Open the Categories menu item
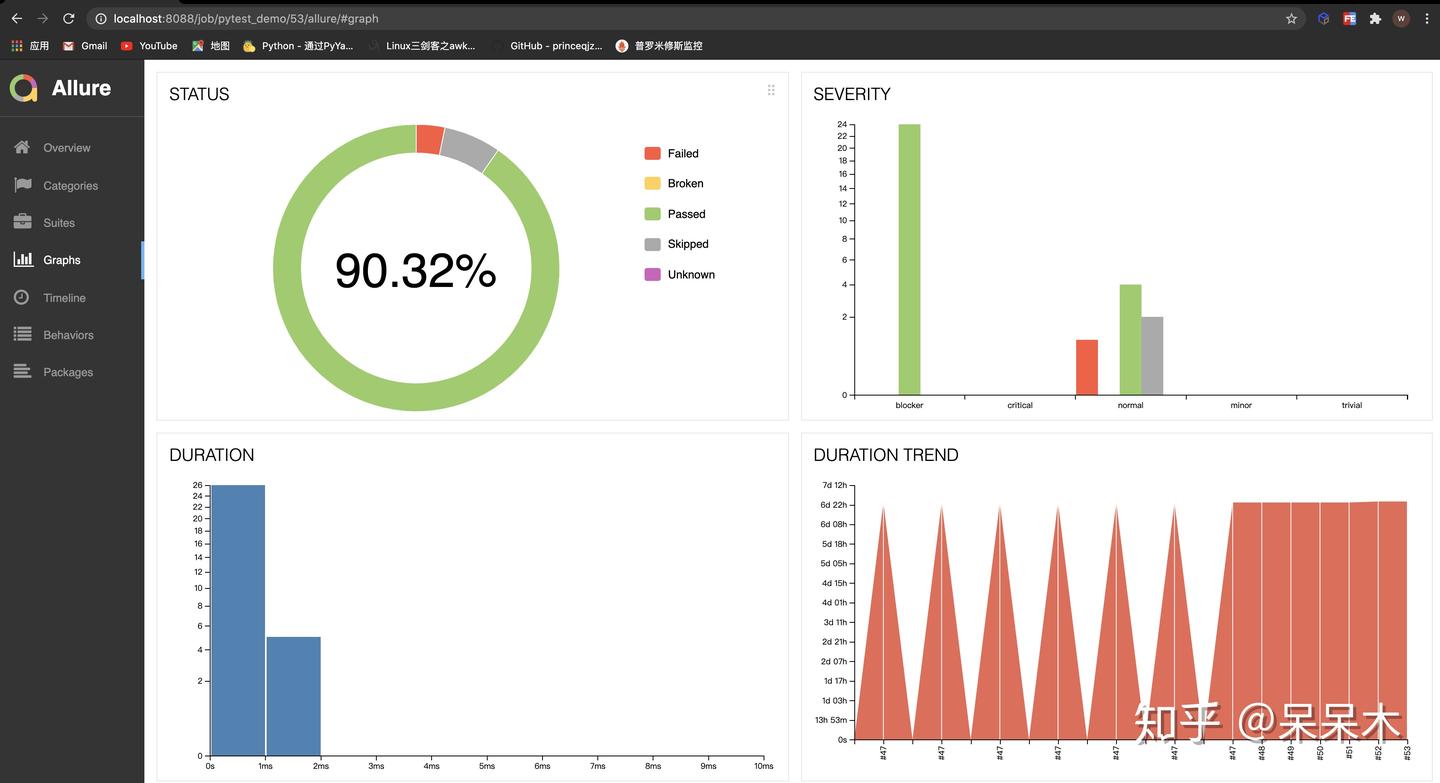The image size is (1440, 783). click(72, 185)
